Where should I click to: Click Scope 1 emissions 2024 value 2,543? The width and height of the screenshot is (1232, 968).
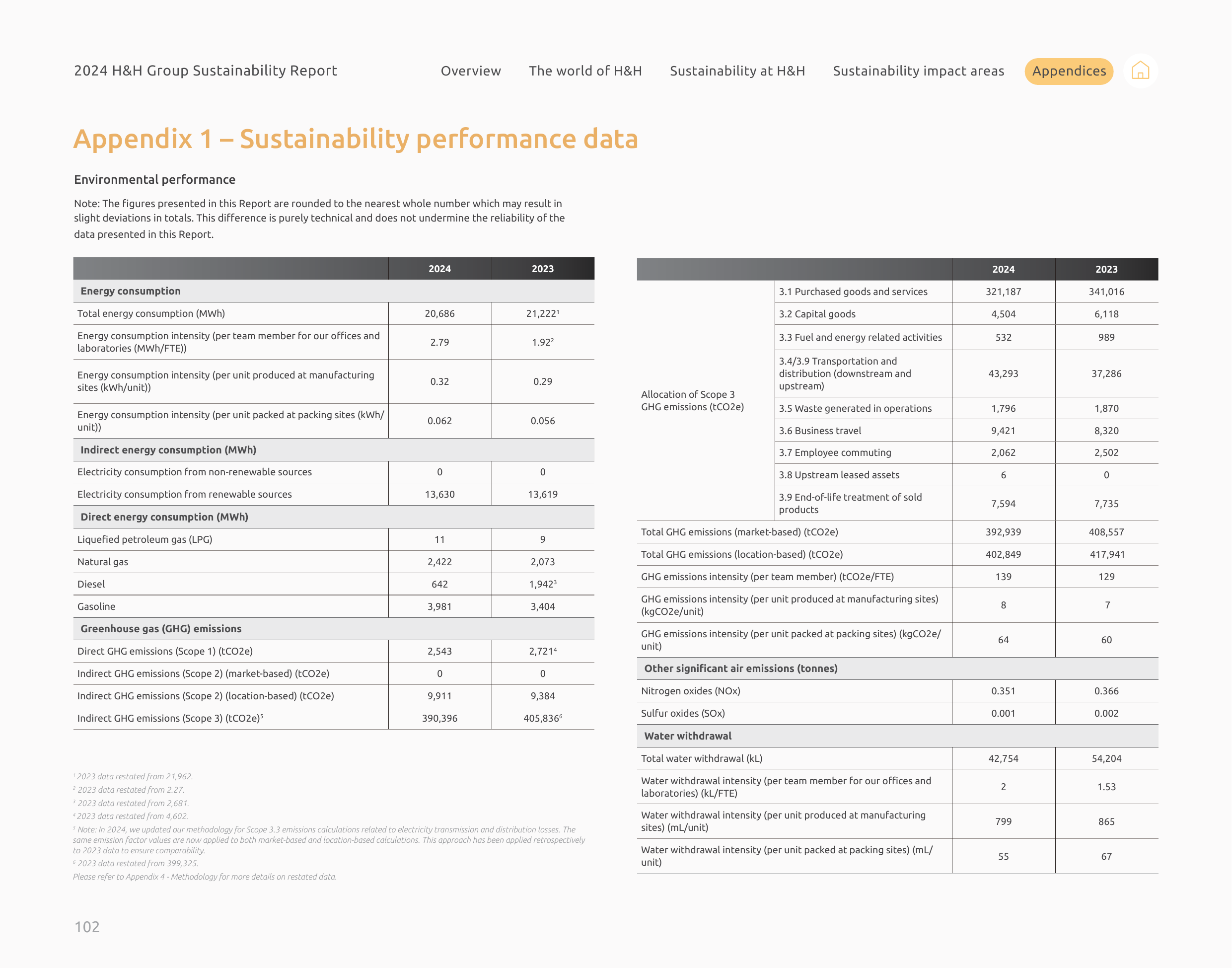(x=439, y=651)
